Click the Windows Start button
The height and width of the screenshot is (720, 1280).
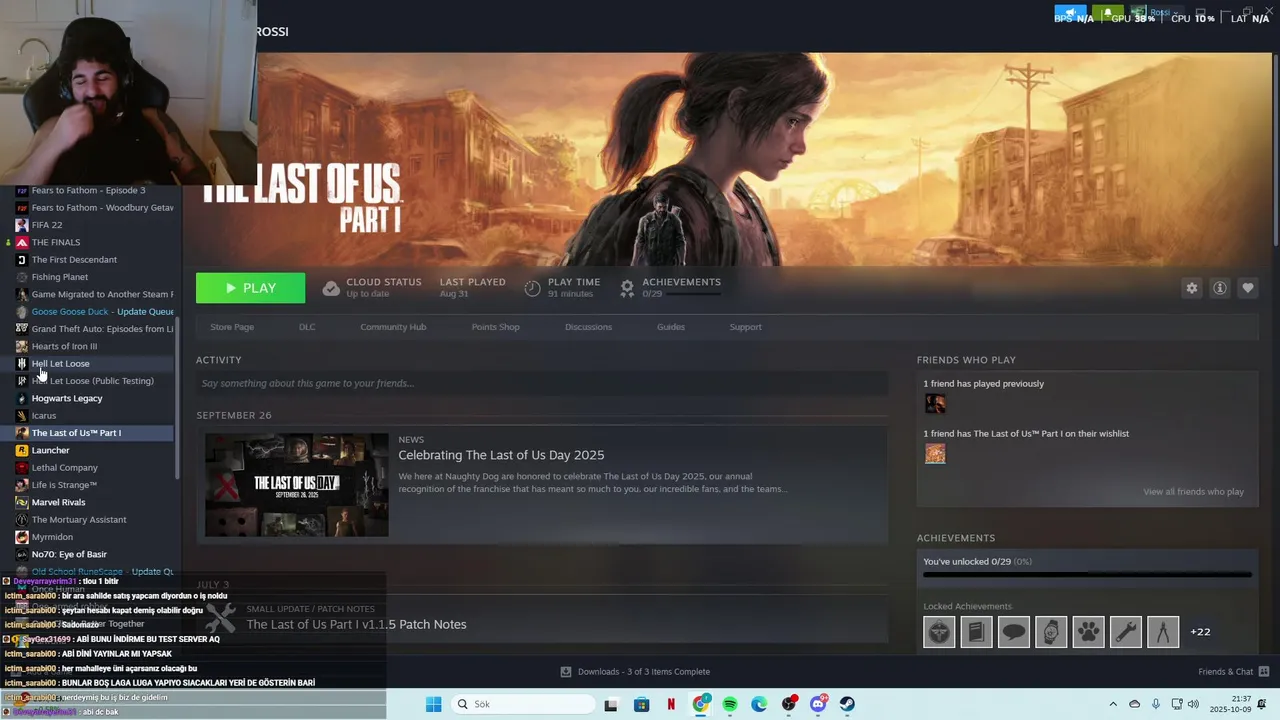point(433,704)
